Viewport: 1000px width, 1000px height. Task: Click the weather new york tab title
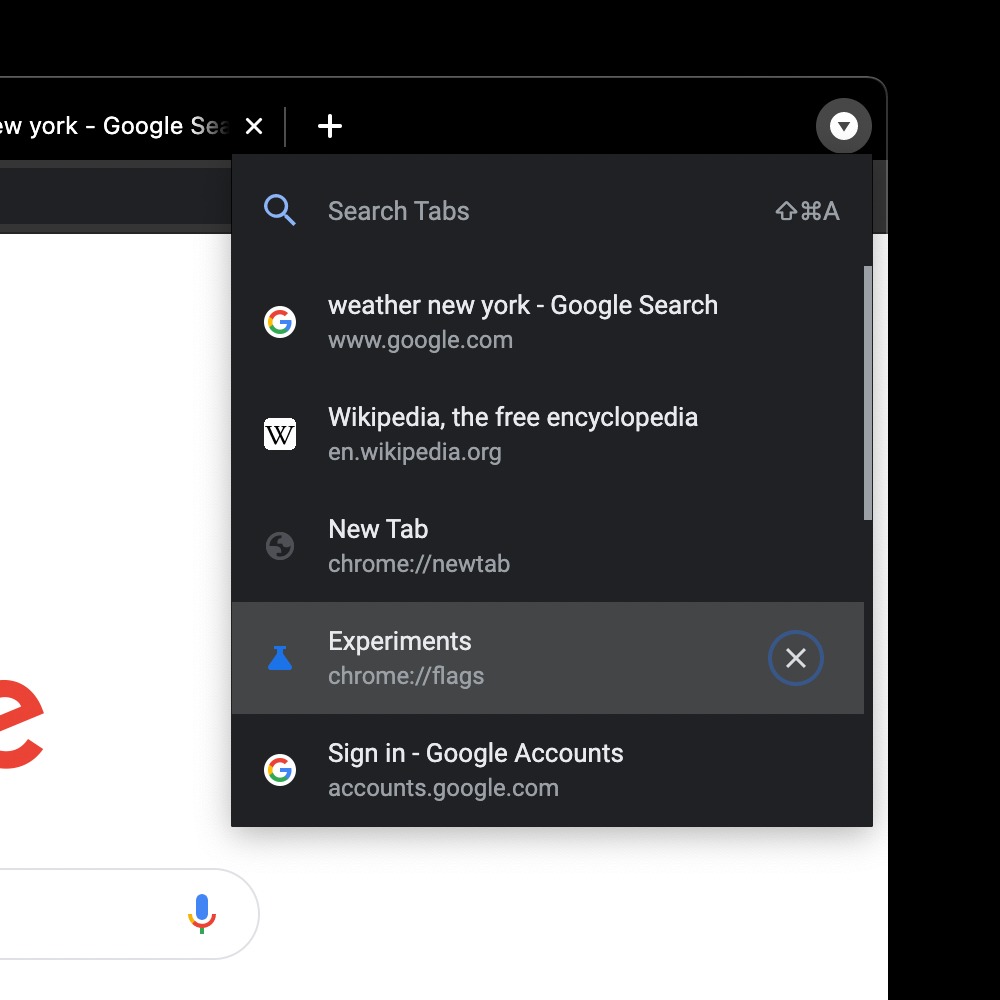click(110, 126)
